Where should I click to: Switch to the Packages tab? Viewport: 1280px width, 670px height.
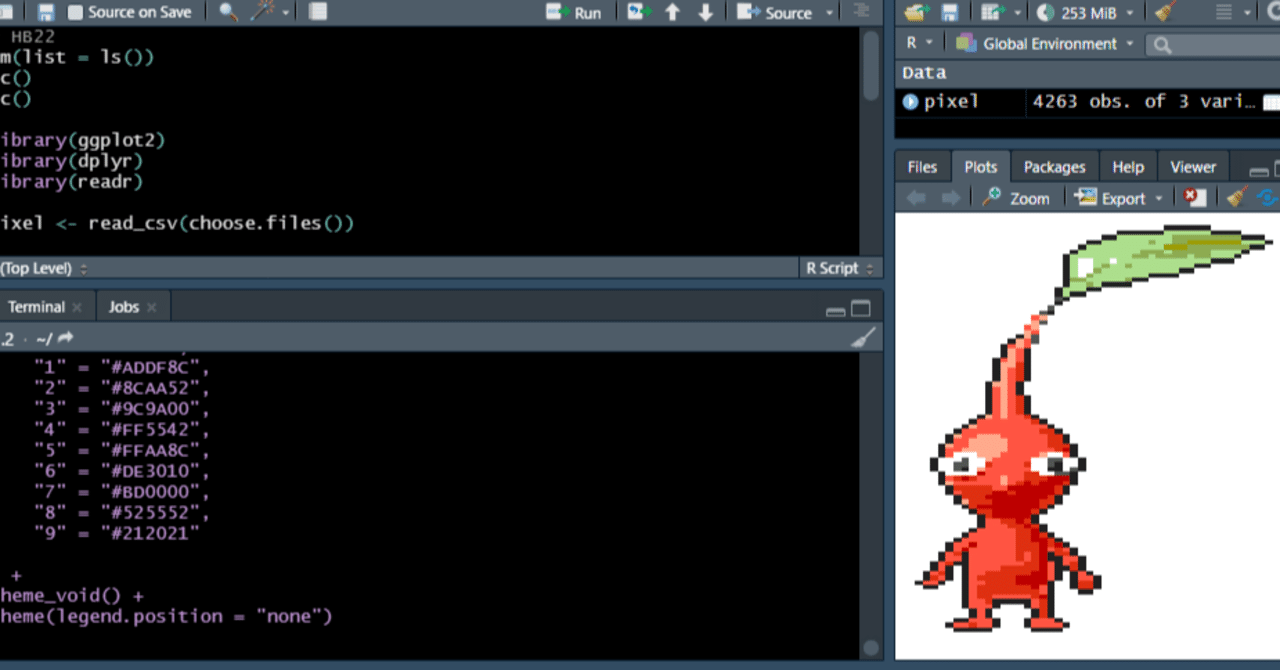(x=1054, y=166)
